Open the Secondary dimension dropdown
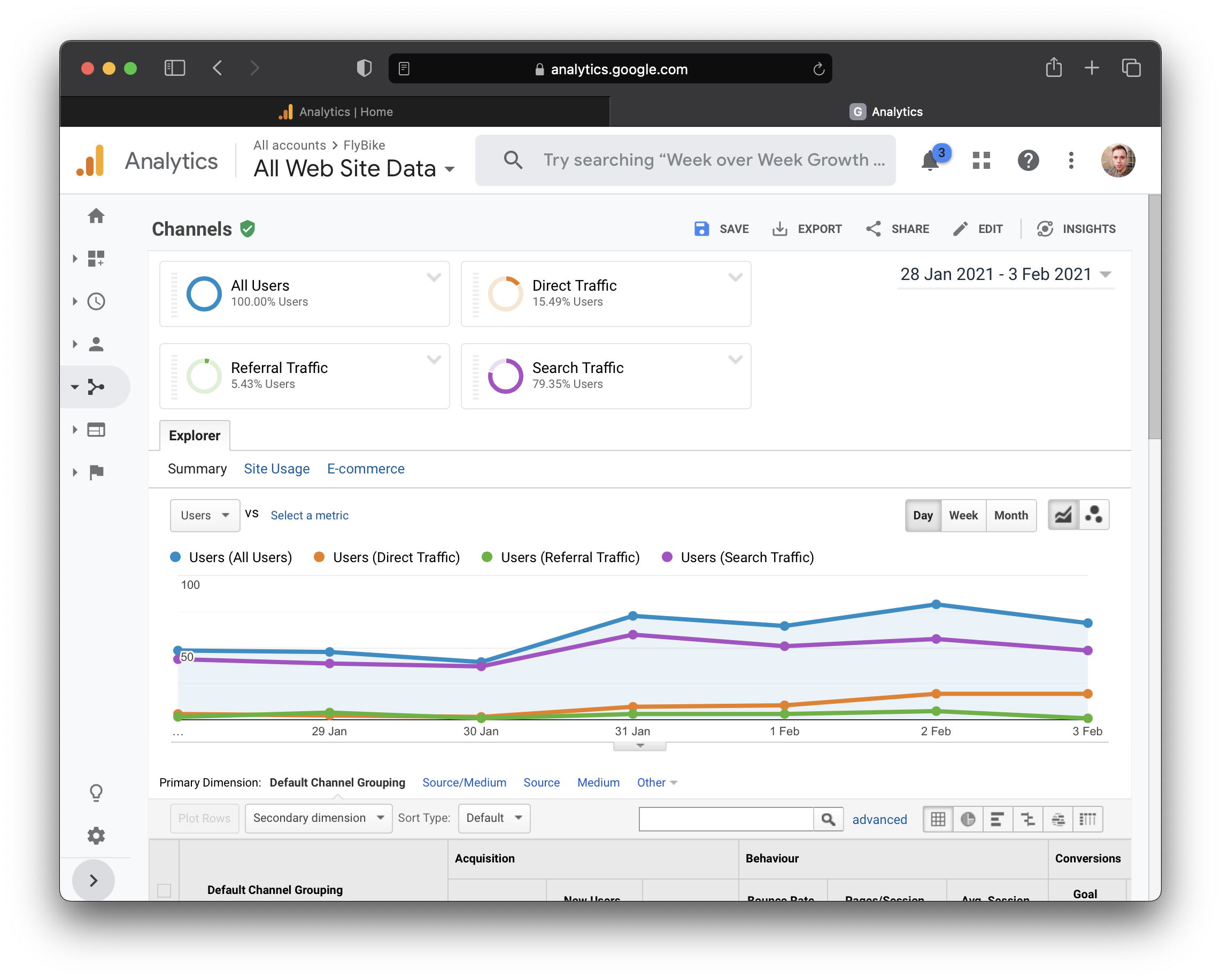Viewport: 1221px width, 980px height. pyautogui.click(x=318, y=818)
